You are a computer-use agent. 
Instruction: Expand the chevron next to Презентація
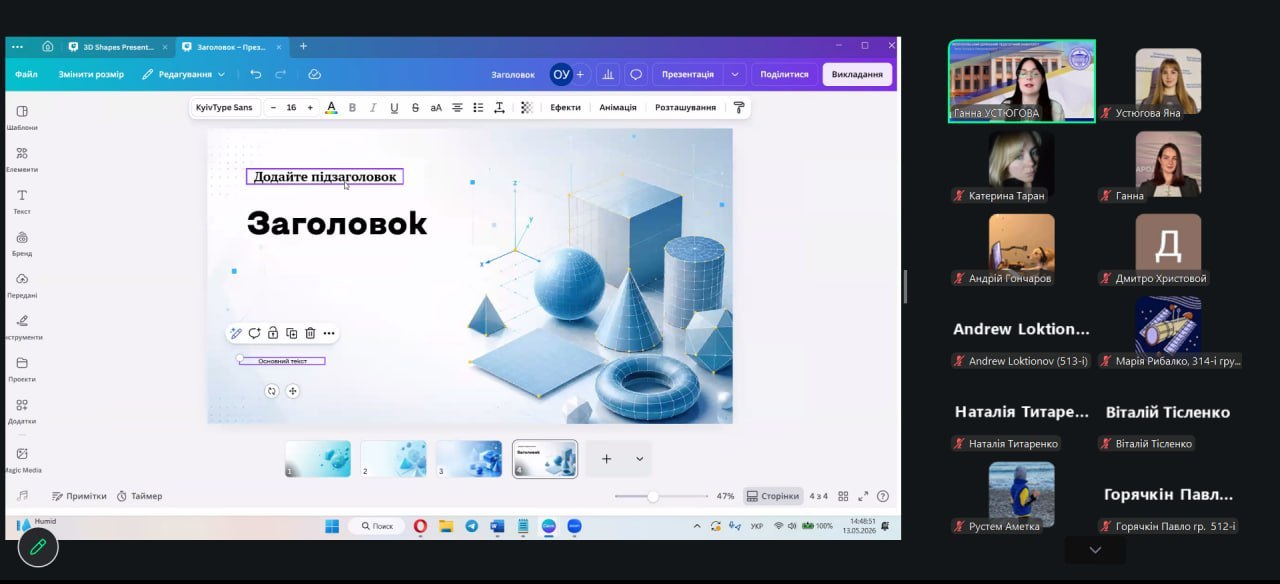tap(736, 74)
